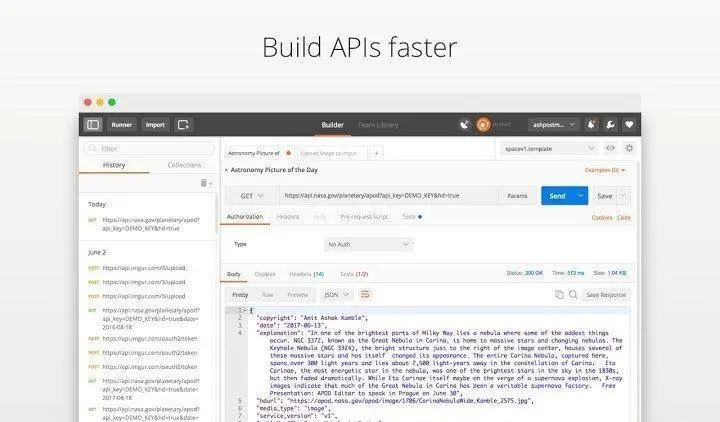Click the "media_type": "image" line
720x422 pixels.
pyautogui.click(x=293, y=408)
